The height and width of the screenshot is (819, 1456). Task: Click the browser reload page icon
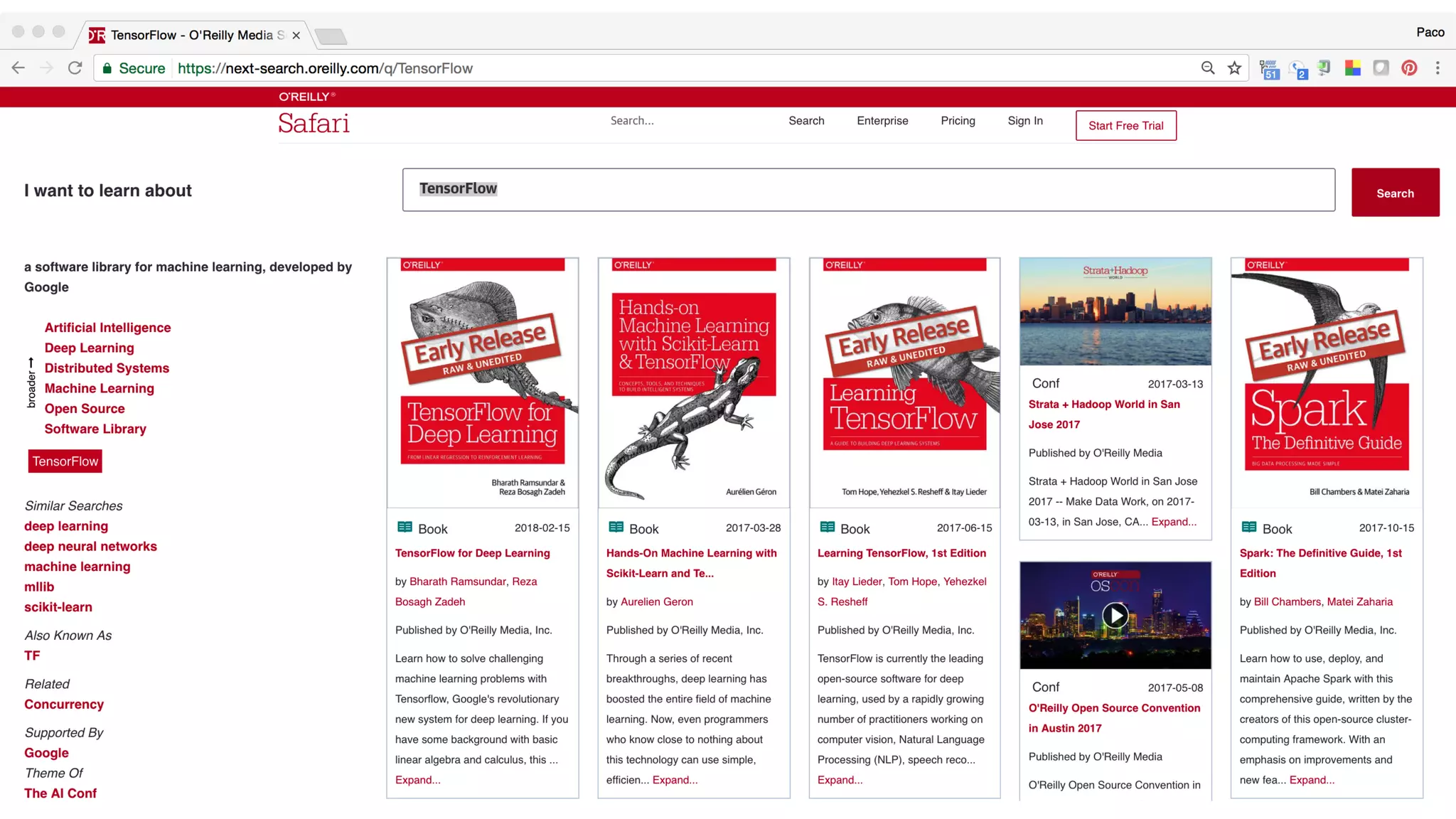75,68
